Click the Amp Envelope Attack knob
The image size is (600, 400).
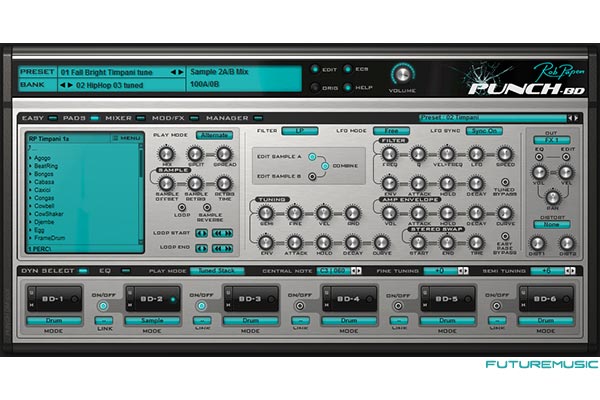418,213
